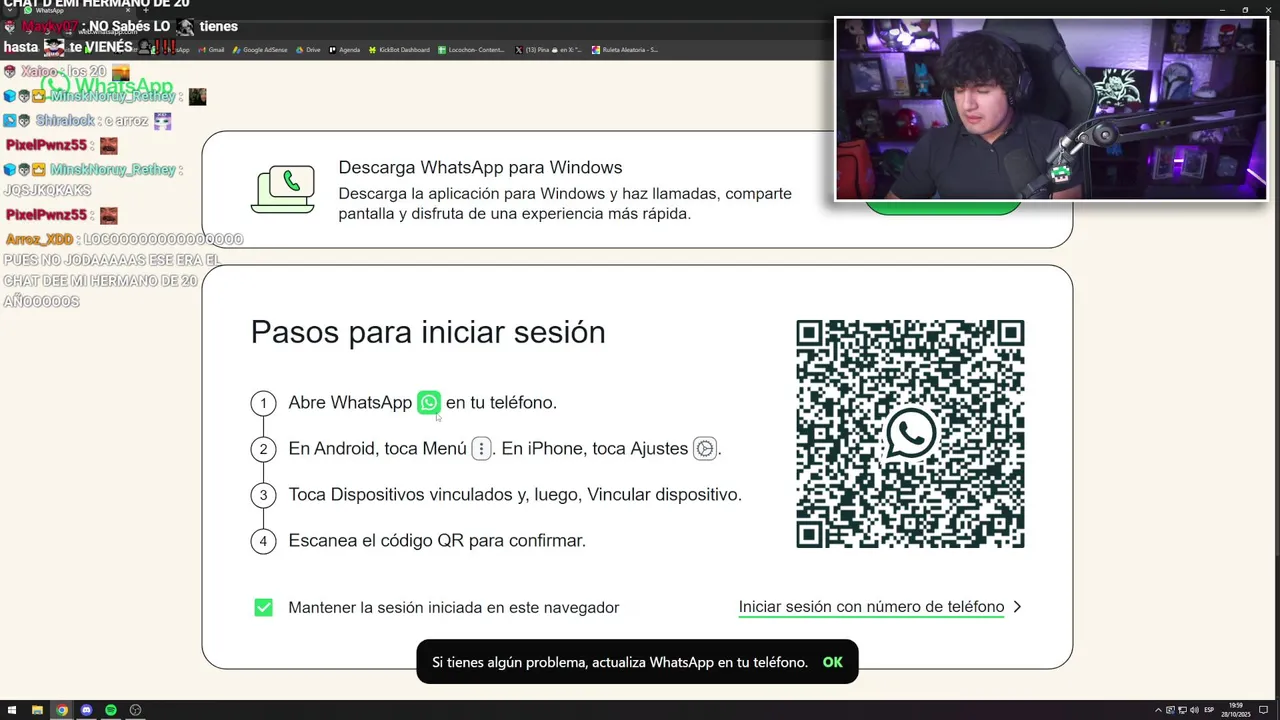This screenshot has height=720, width=1280.
Task: Click the network icon in system tray
Action: click(1181, 710)
